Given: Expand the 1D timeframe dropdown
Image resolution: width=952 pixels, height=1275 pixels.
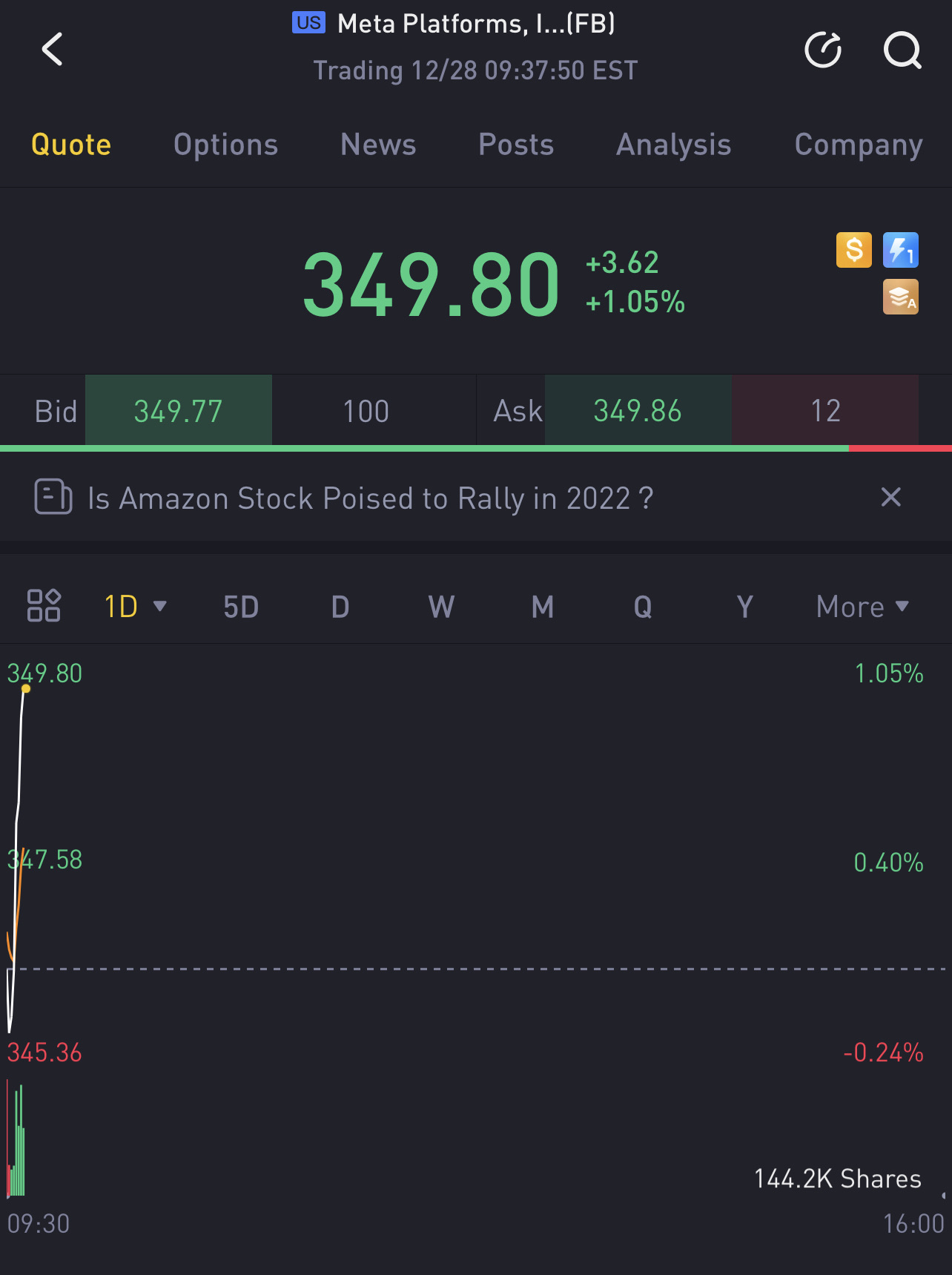Looking at the screenshot, I should pos(135,607).
